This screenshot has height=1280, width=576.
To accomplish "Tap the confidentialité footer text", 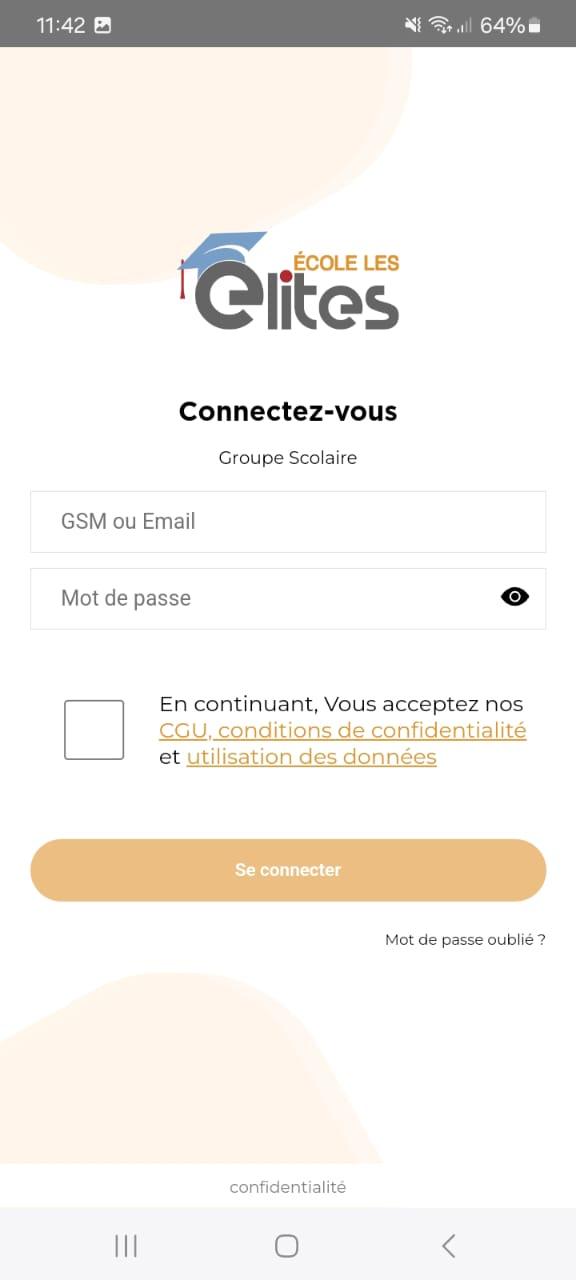I will [x=288, y=1187].
